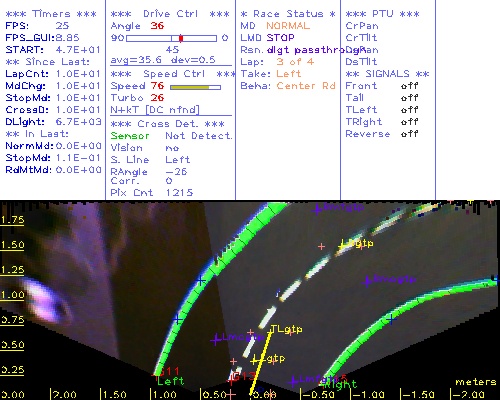Open the Race Status panel header
This screenshot has height=400, width=500.
pos(288,14)
